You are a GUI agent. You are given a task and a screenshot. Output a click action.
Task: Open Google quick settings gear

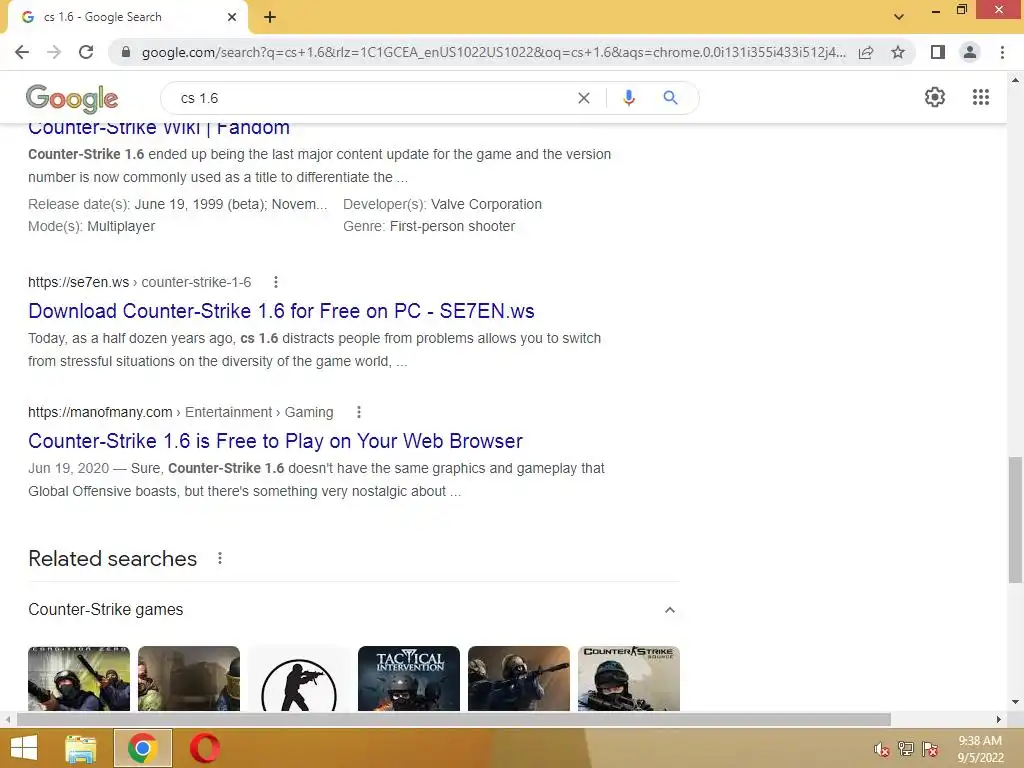935,97
